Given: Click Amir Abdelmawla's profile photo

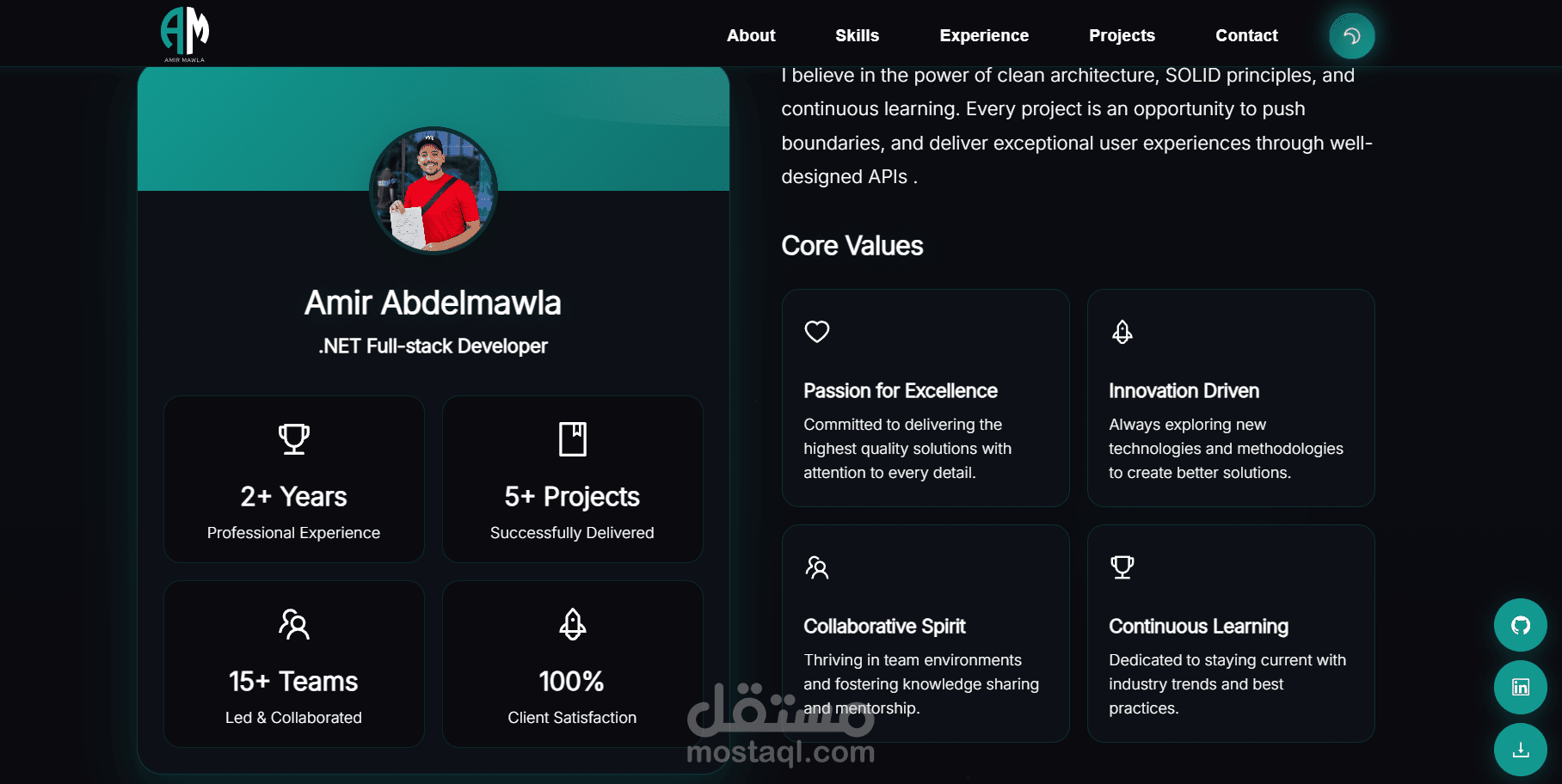Looking at the screenshot, I should tap(434, 190).
